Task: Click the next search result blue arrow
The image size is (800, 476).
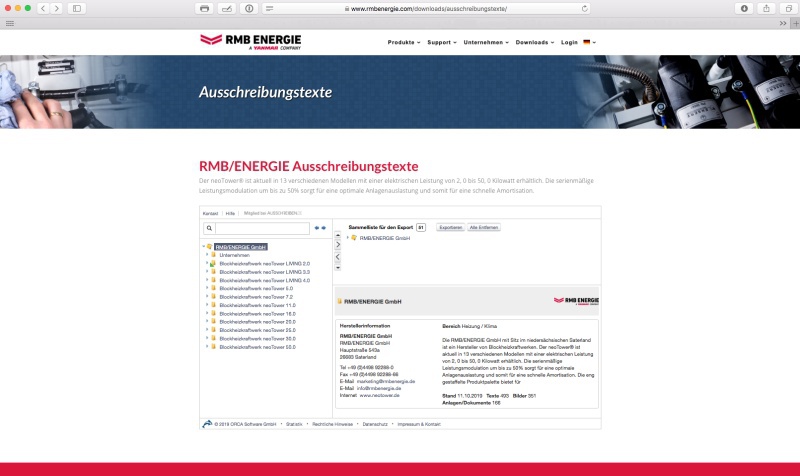Action: click(x=323, y=228)
